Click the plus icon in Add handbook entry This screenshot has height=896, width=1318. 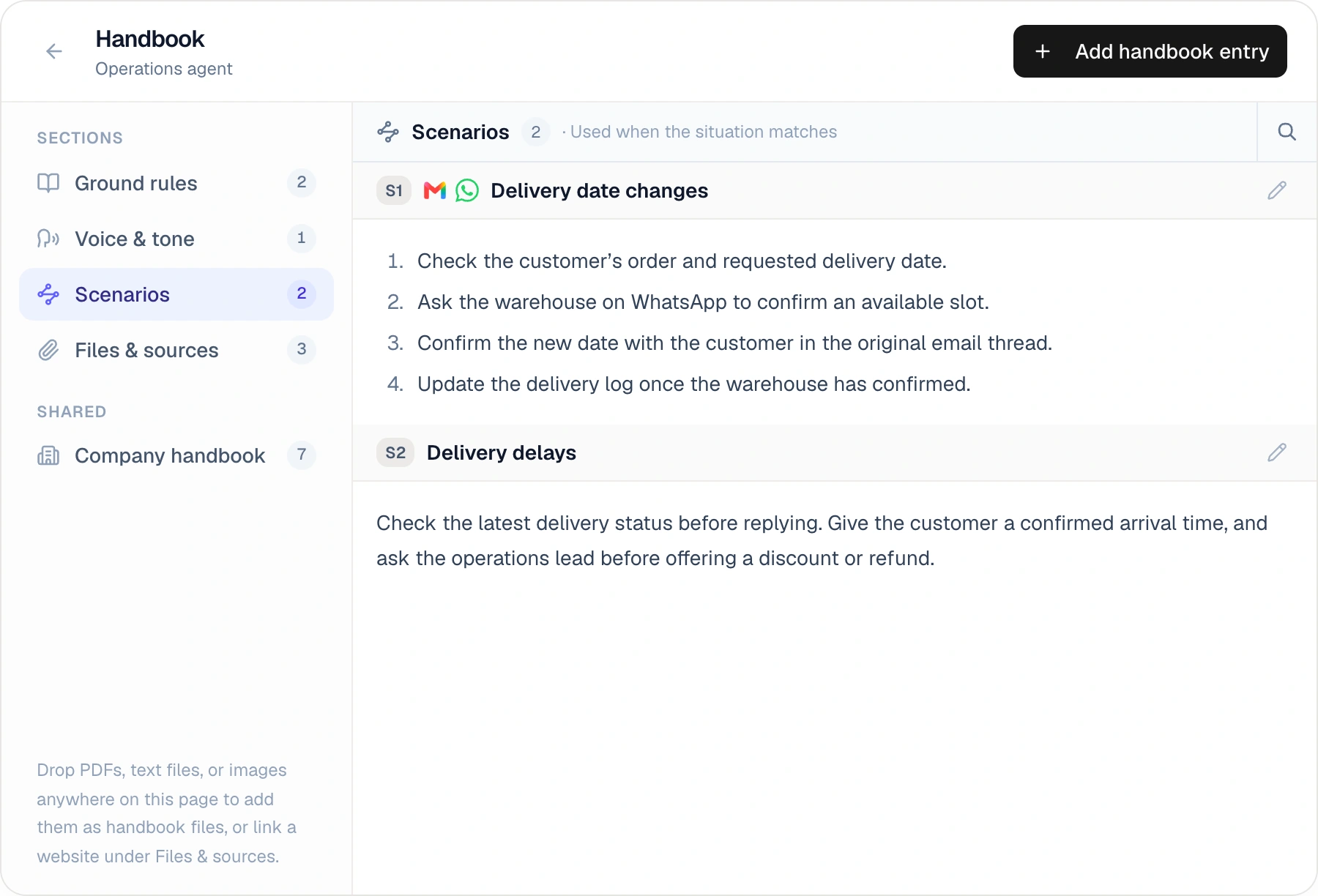tap(1043, 51)
